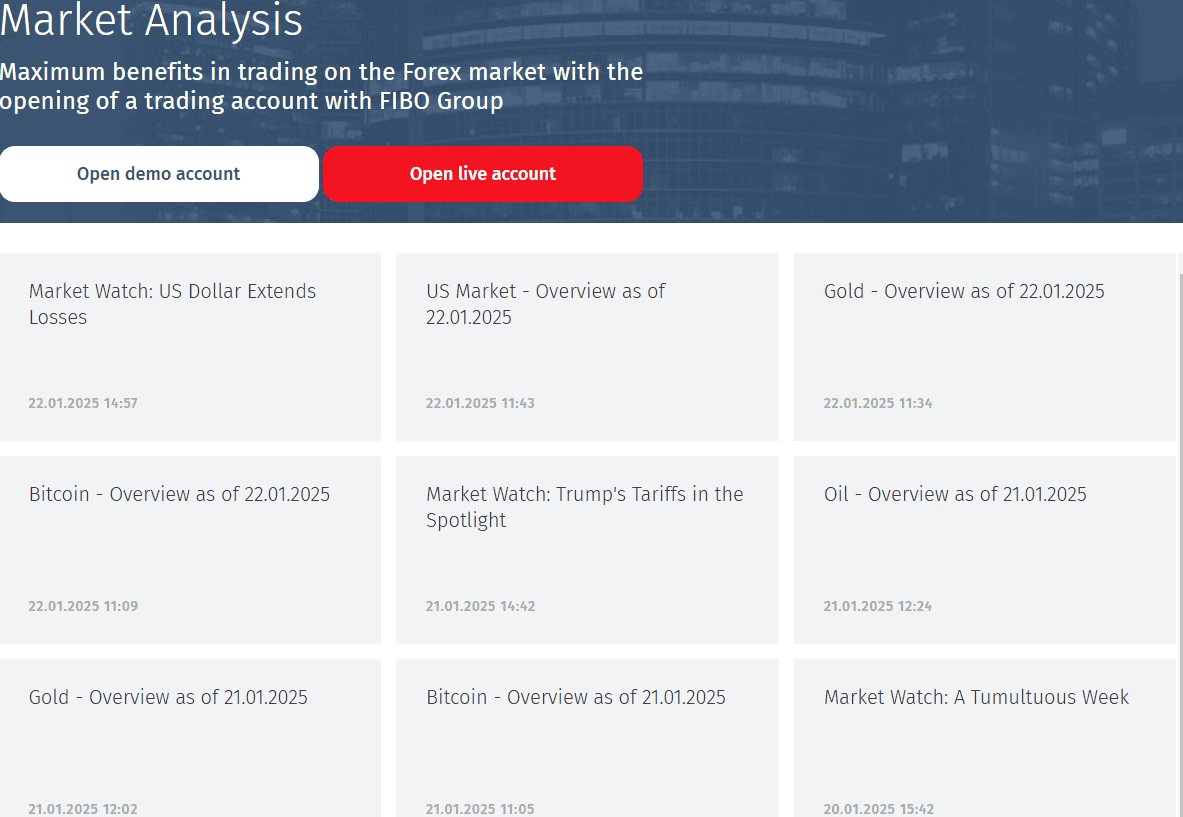The image size is (1183, 817).
Task: Click the timestamp 22.01.2025 11:43
Action: (480, 403)
